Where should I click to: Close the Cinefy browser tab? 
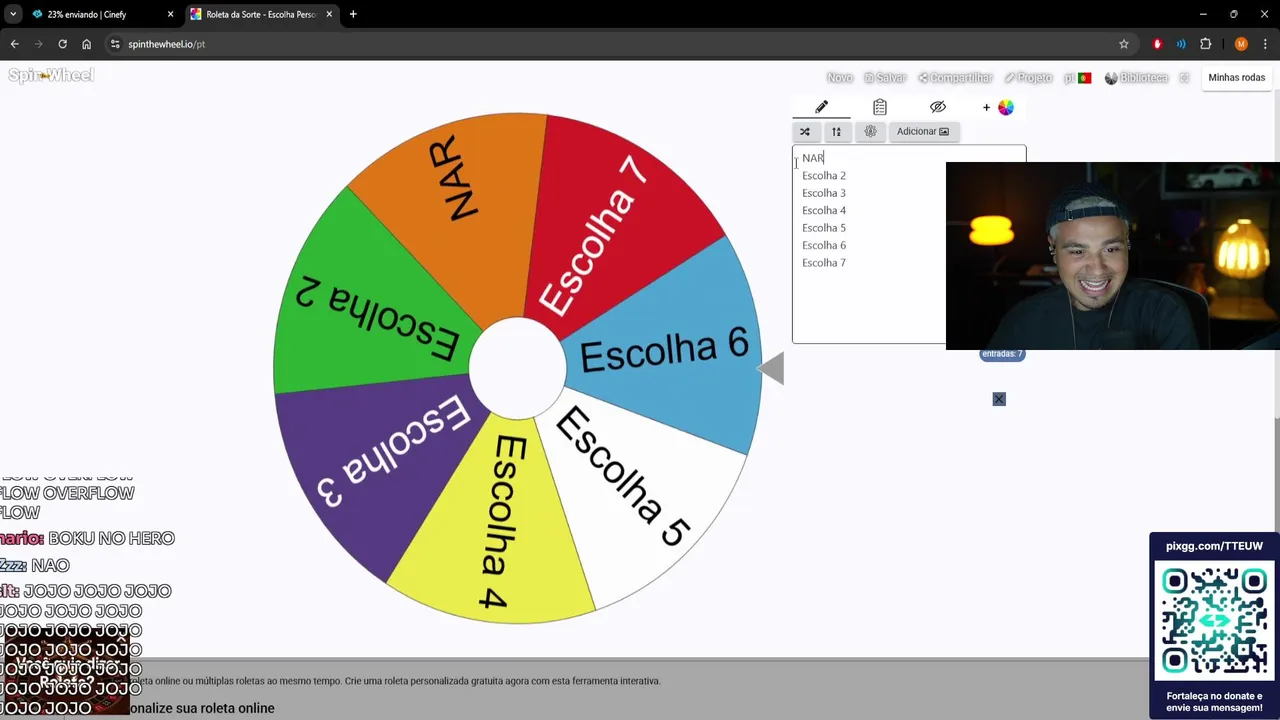170,14
